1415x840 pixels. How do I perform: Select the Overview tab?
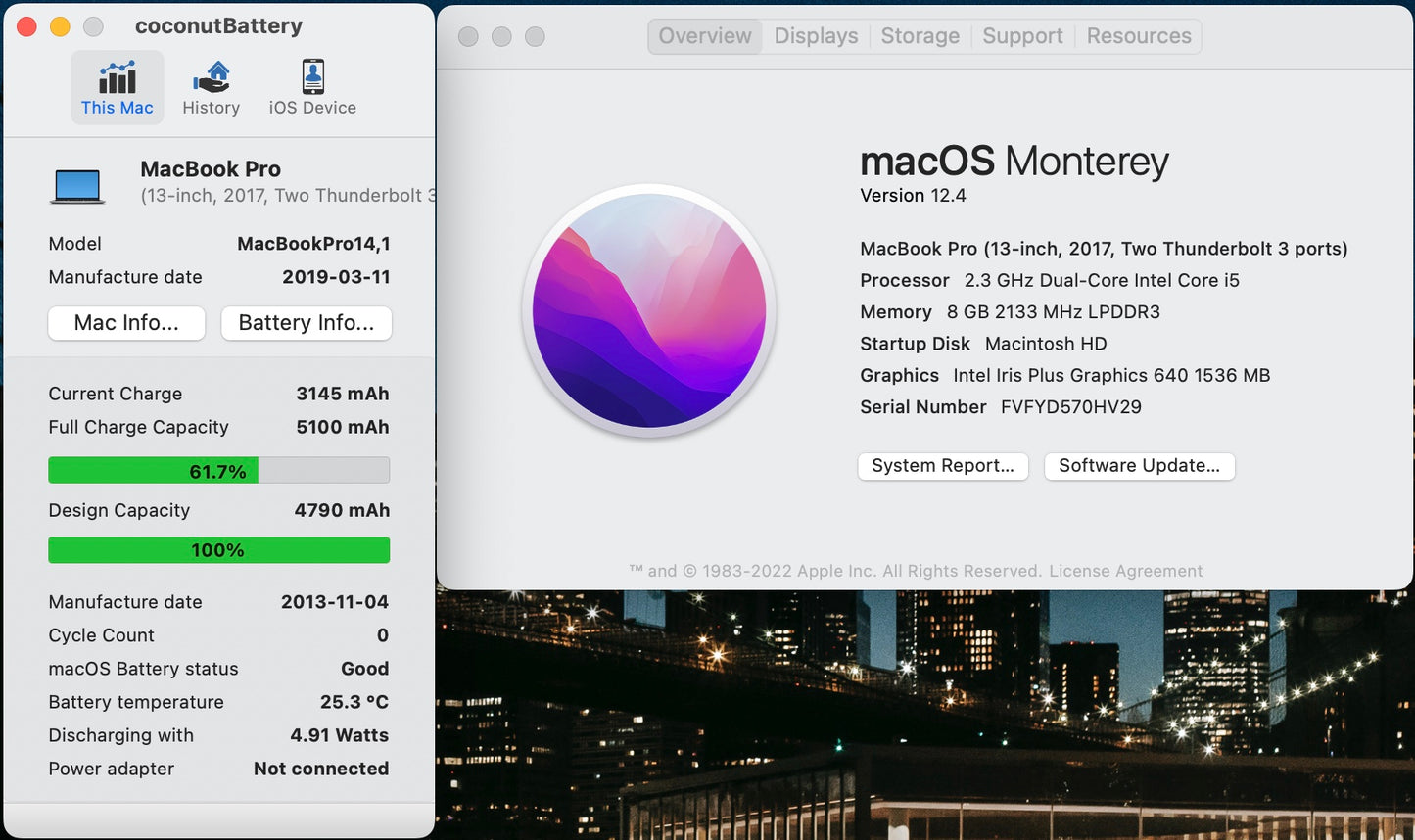point(705,36)
